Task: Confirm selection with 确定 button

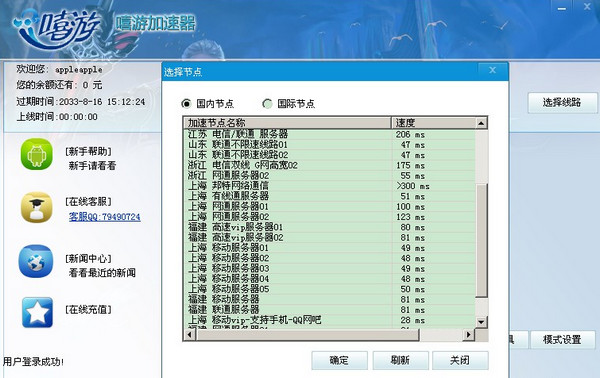Action: coord(339,360)
